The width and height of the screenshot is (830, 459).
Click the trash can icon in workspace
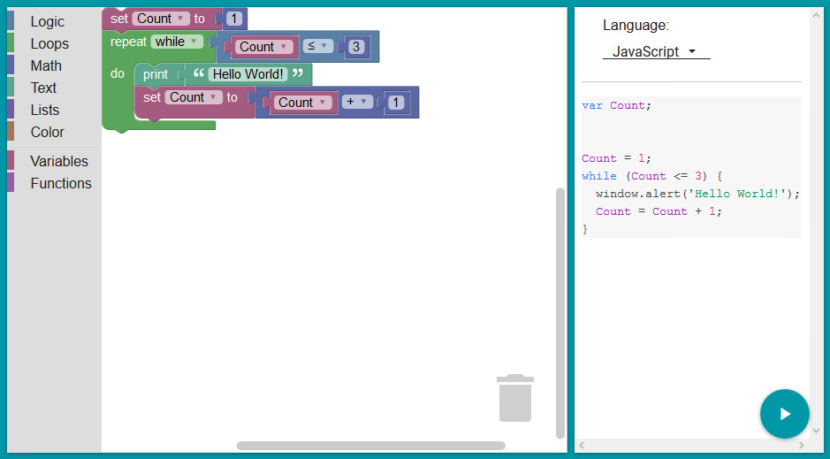click(515, 398)
